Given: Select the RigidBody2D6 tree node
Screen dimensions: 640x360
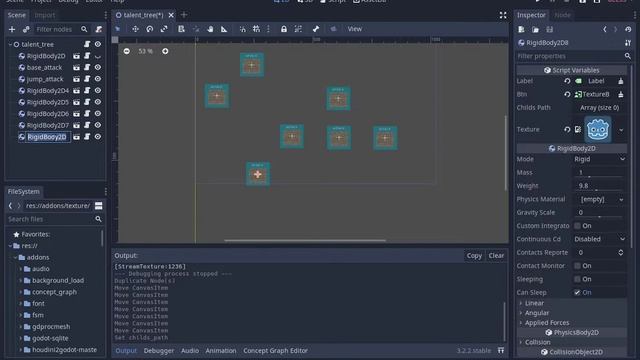Looking at the screenshot, I should 48,113.
